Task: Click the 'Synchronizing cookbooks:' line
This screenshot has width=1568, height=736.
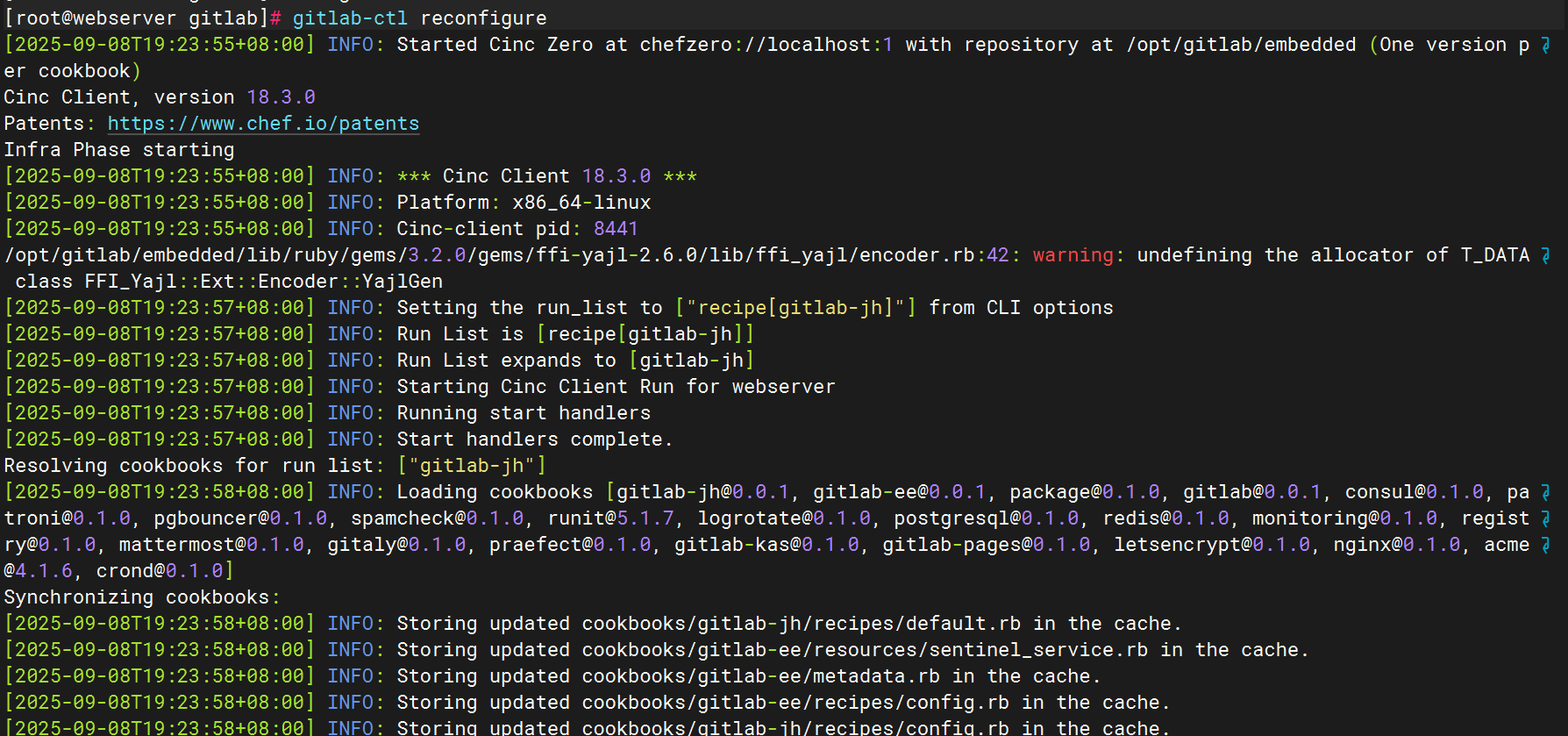Action: click(x=142, y=597)
